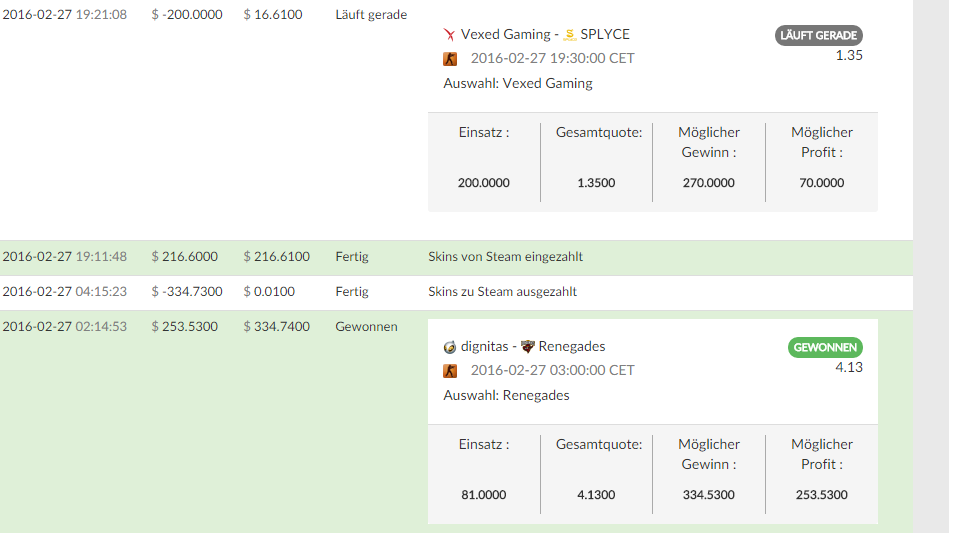The width and height of the screenshot is (956, 533).
Task: Click the dignitas team logo
Action: [450, 347]
